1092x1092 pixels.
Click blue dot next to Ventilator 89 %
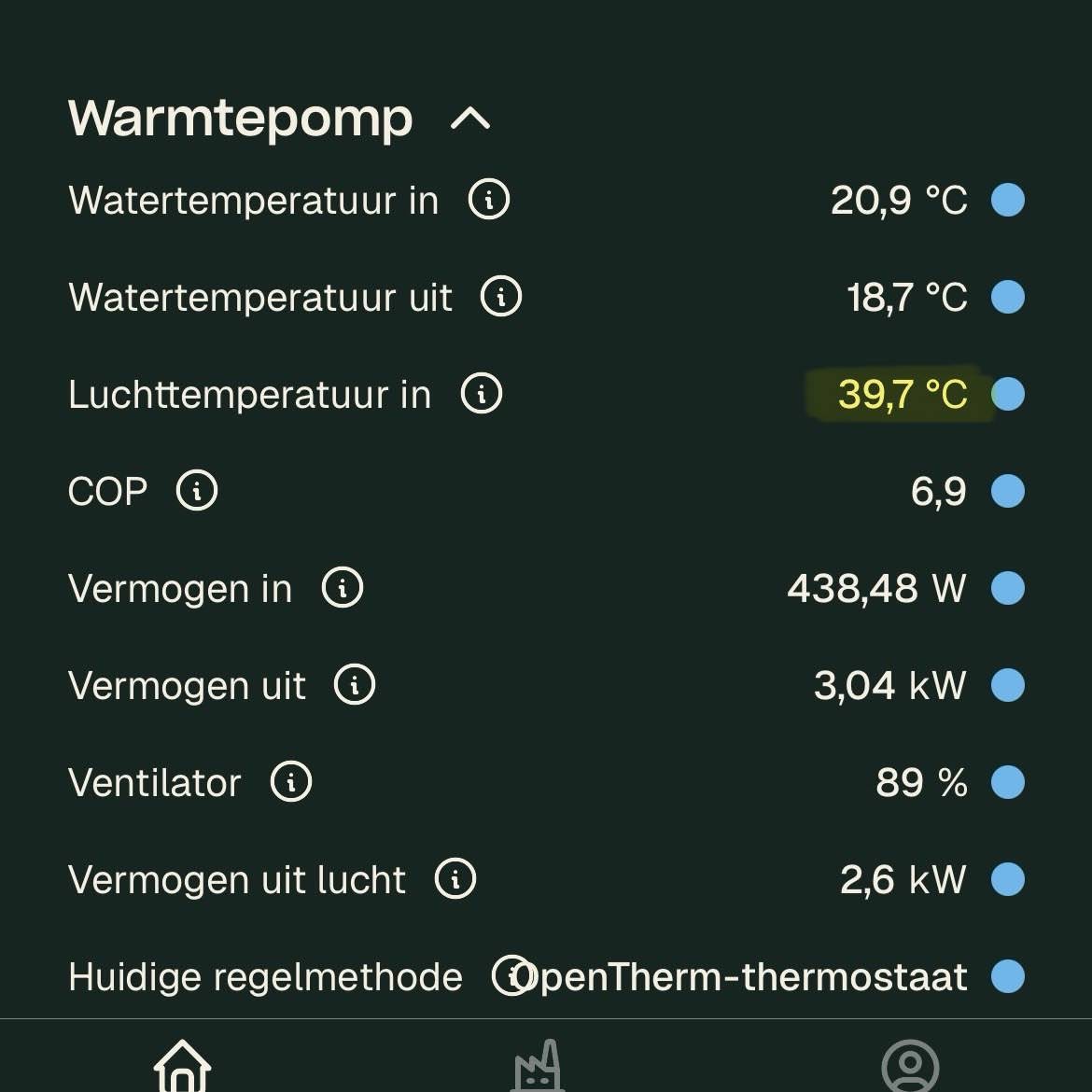pyautogui.click(x=1008, y=782)
